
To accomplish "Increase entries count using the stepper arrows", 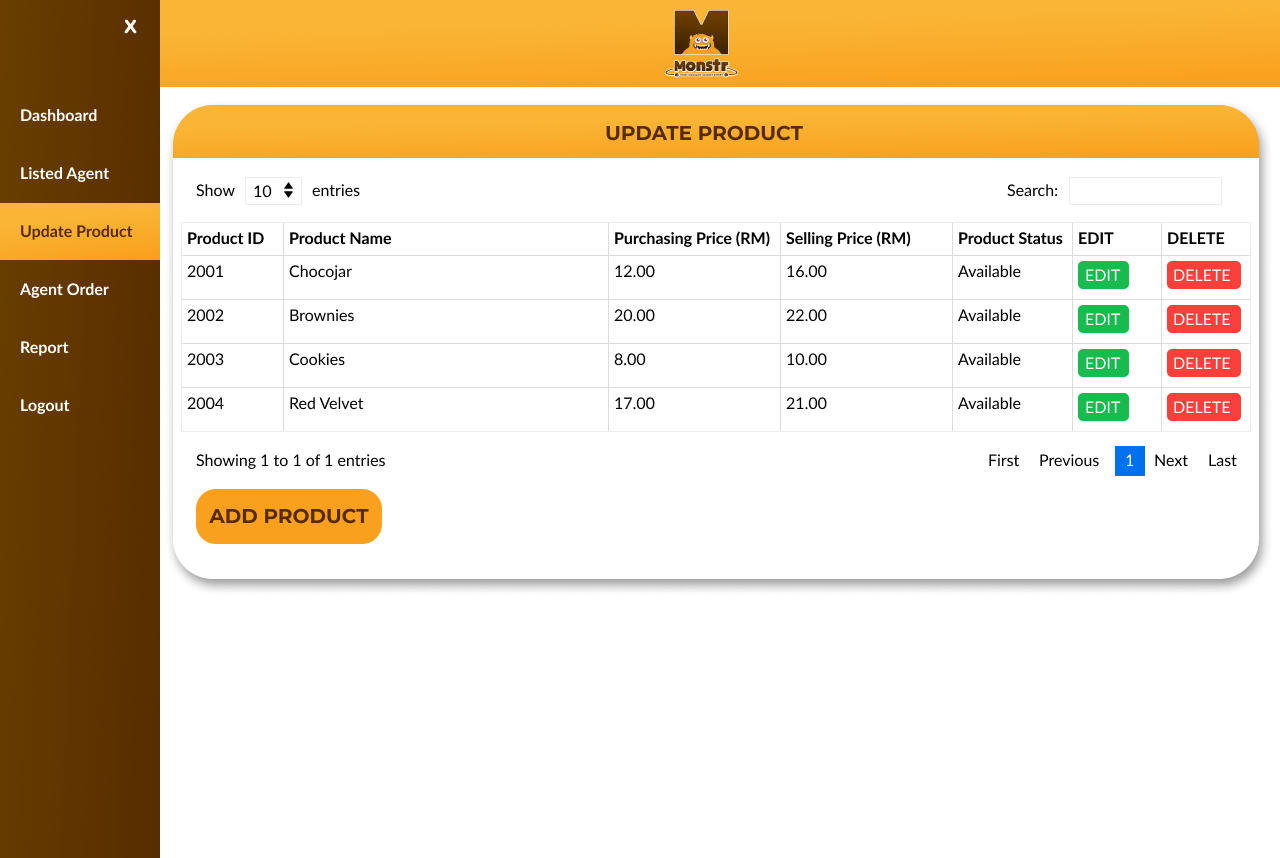I will coord(291,186).
